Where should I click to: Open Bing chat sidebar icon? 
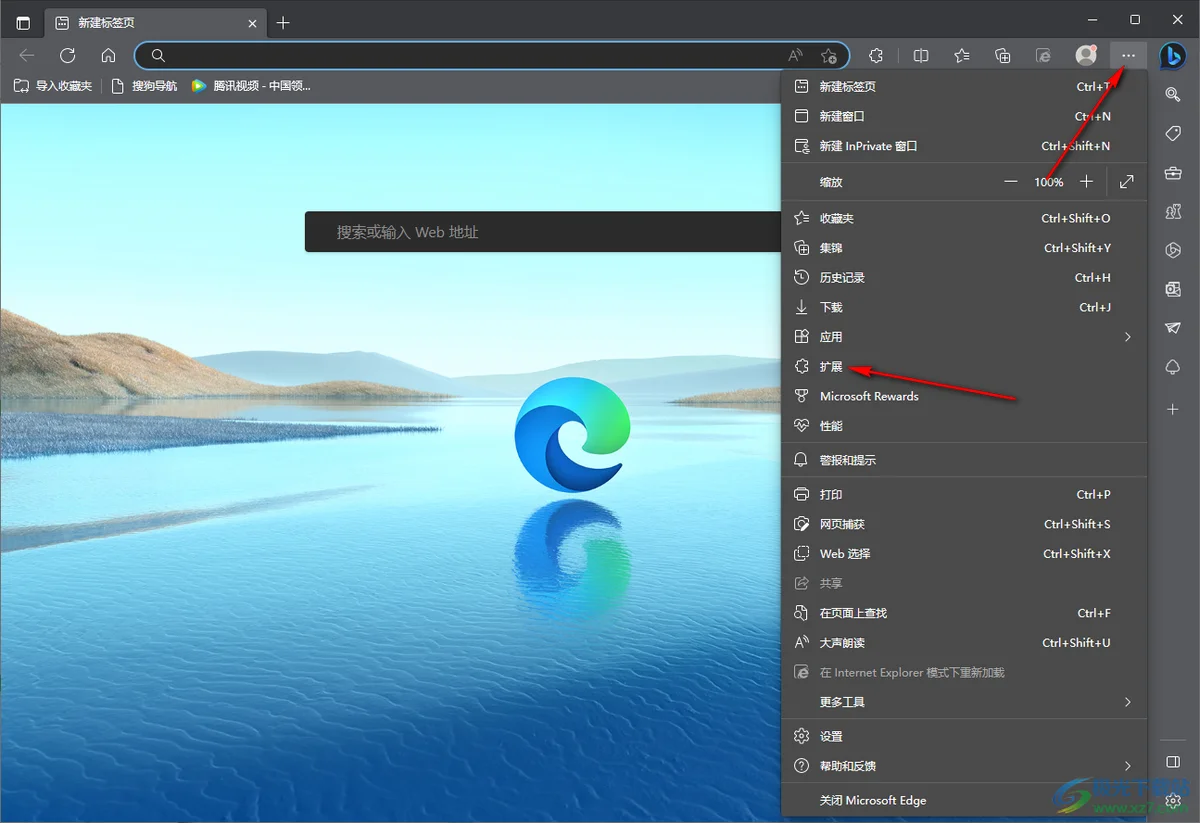[1173, 56]
